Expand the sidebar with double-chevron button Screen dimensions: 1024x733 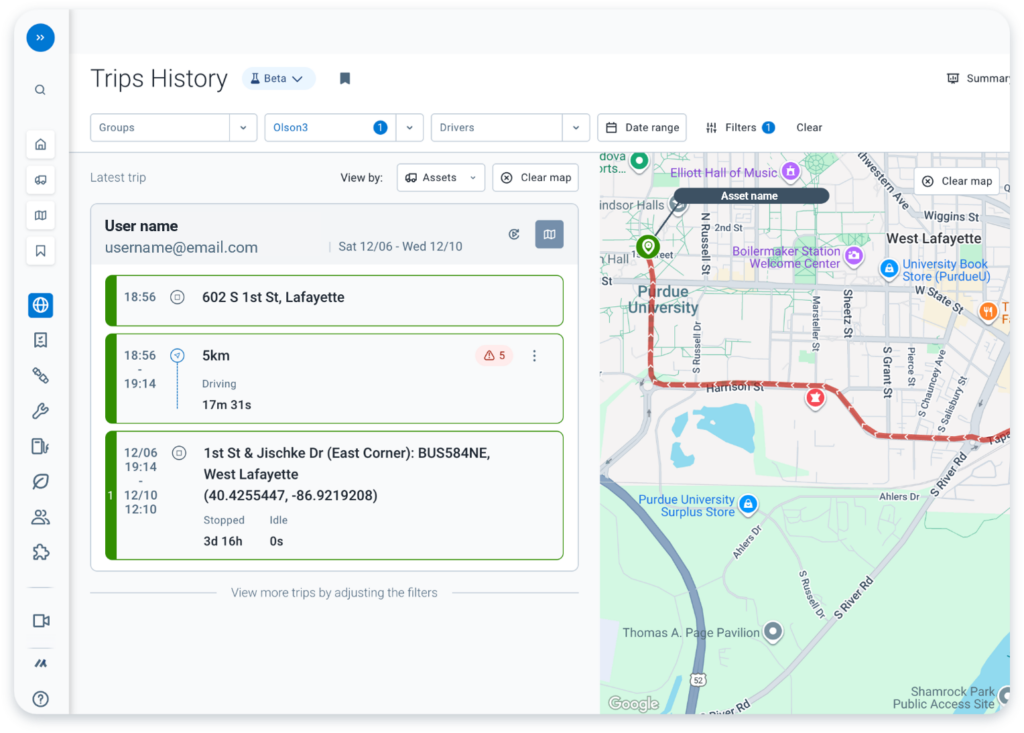tap(40, 38)
